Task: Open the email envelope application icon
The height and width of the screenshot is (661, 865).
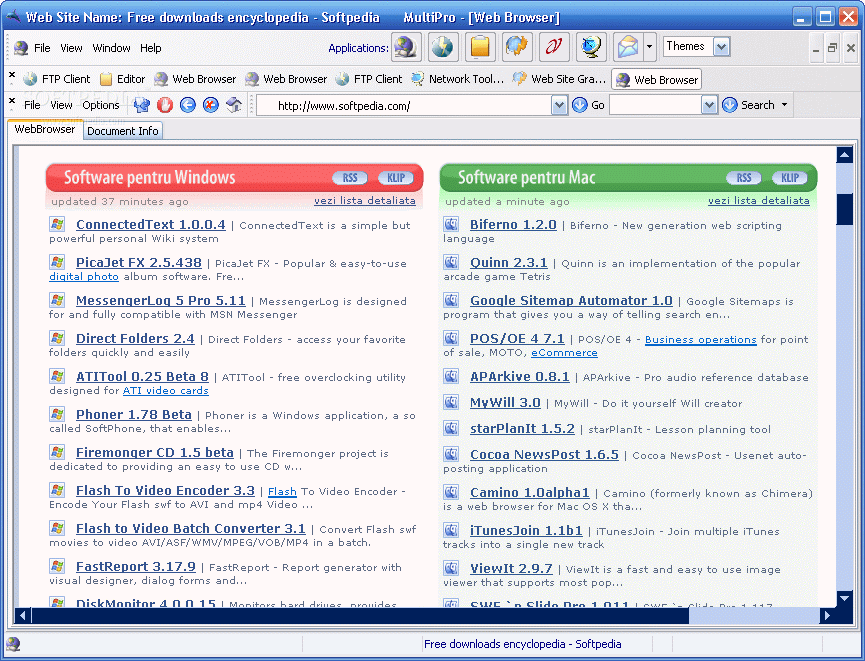Action: click(627, 47)
